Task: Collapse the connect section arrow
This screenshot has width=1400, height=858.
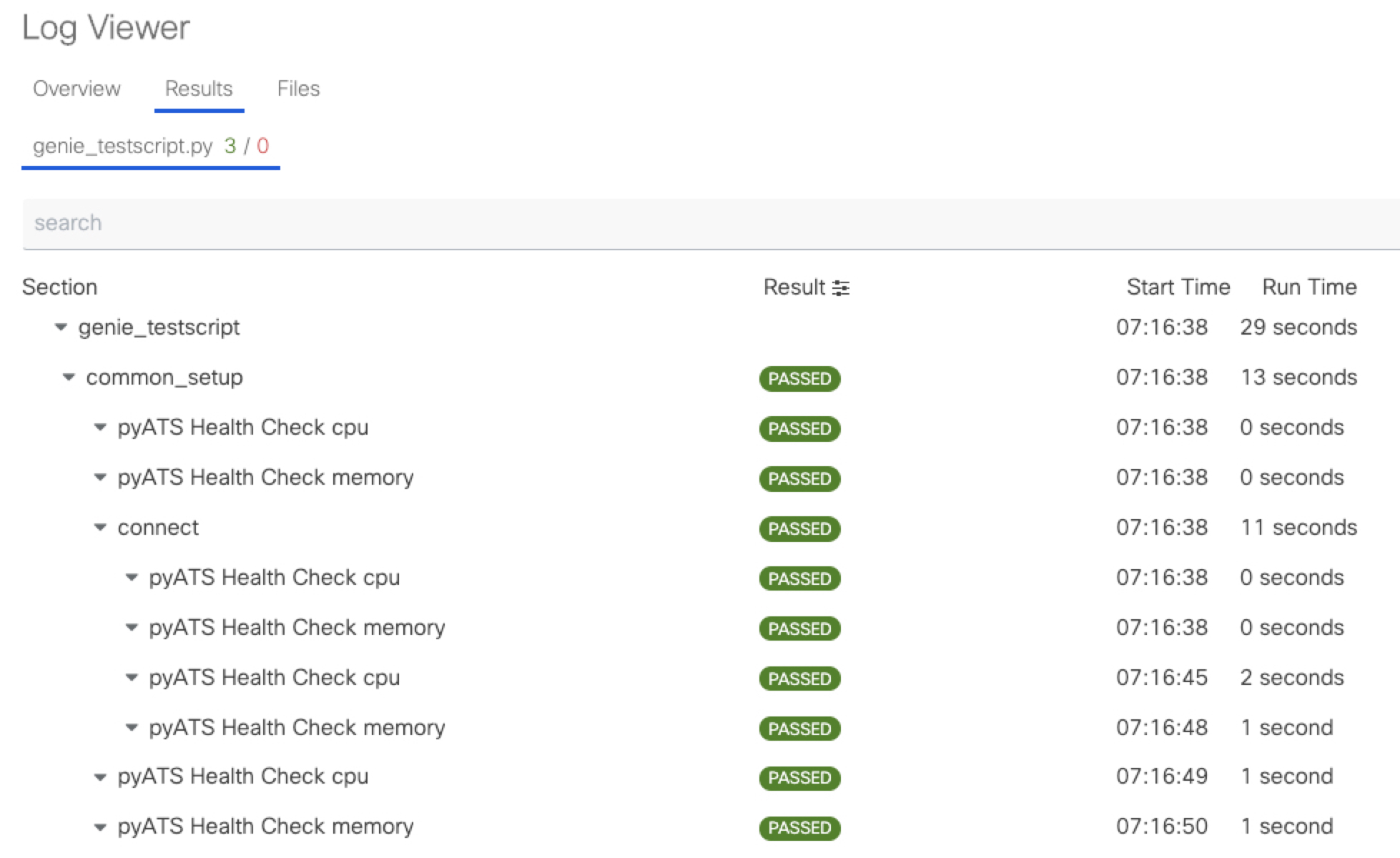Action: click(100, 528)
